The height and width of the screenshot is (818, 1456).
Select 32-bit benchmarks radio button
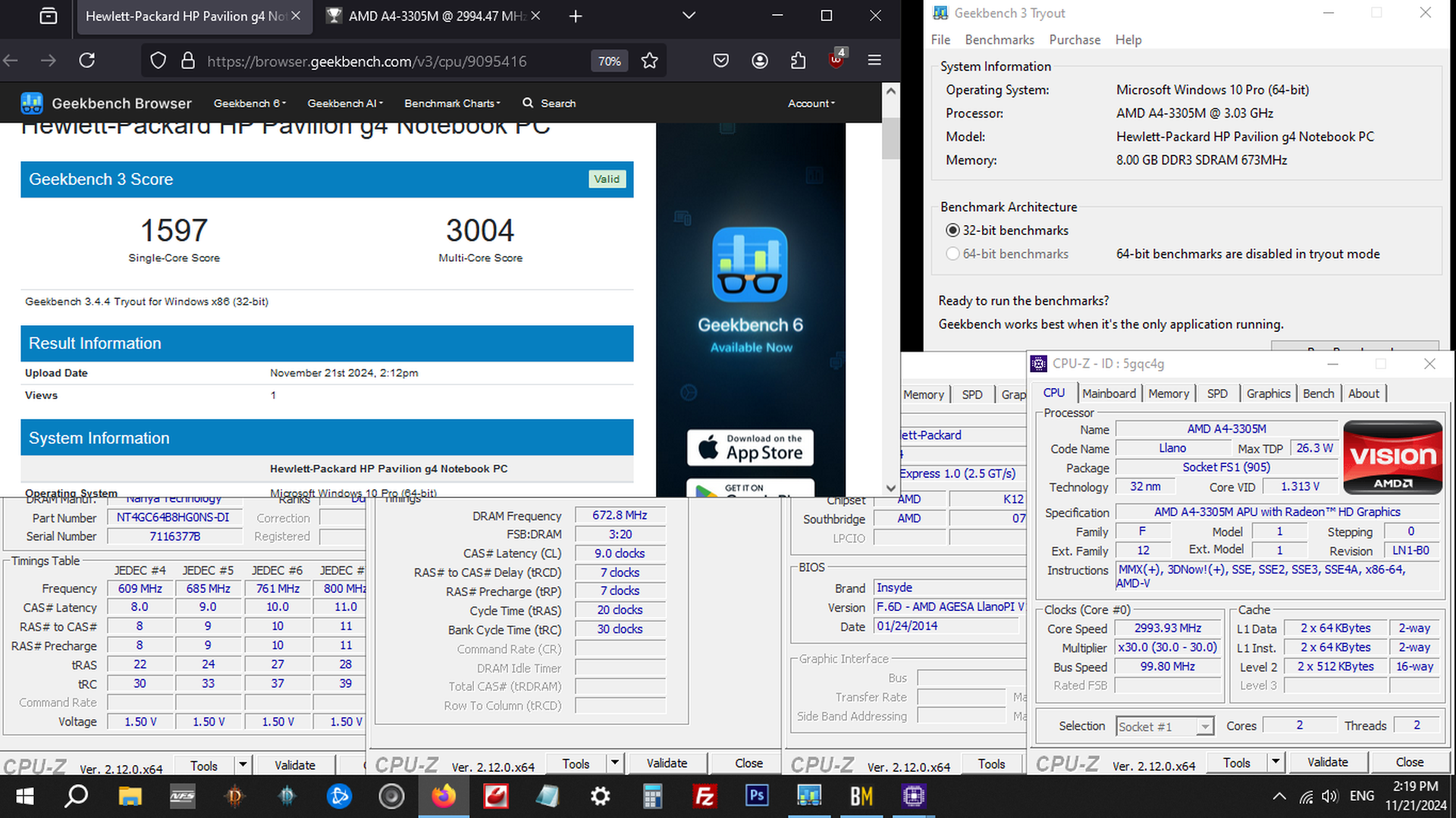[952, 230]
